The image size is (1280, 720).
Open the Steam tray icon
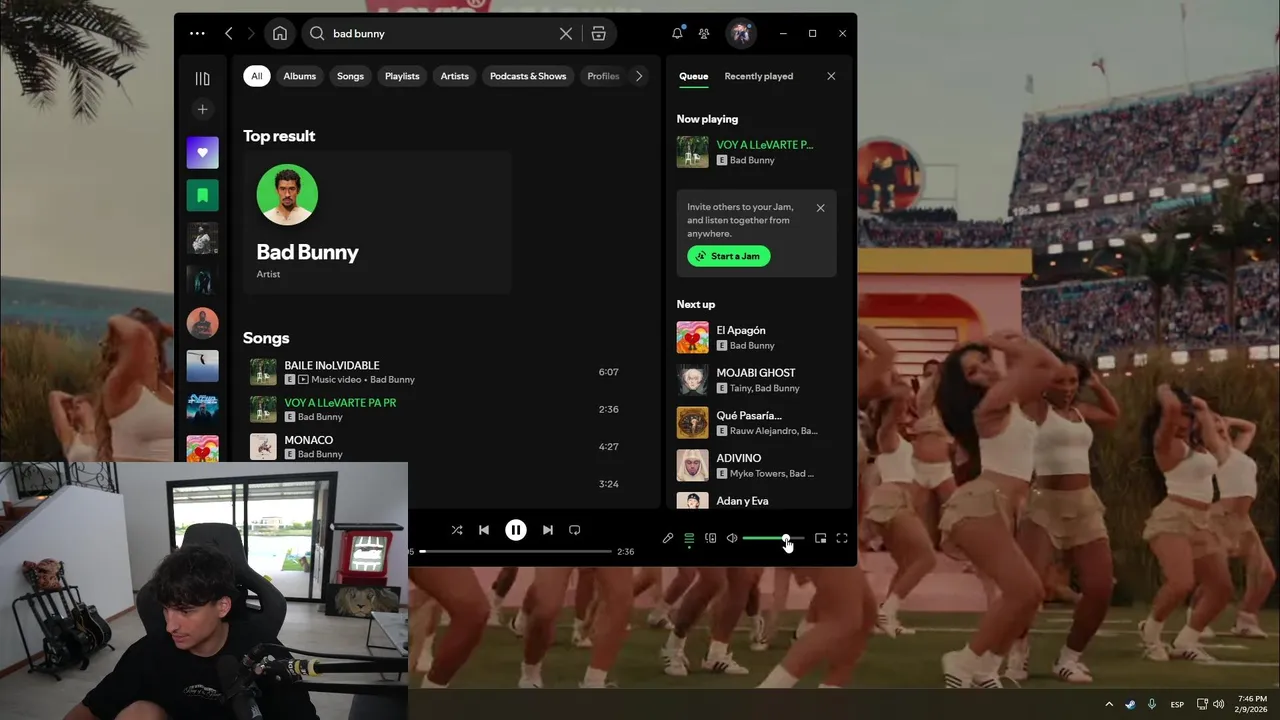click(1130, 704)
